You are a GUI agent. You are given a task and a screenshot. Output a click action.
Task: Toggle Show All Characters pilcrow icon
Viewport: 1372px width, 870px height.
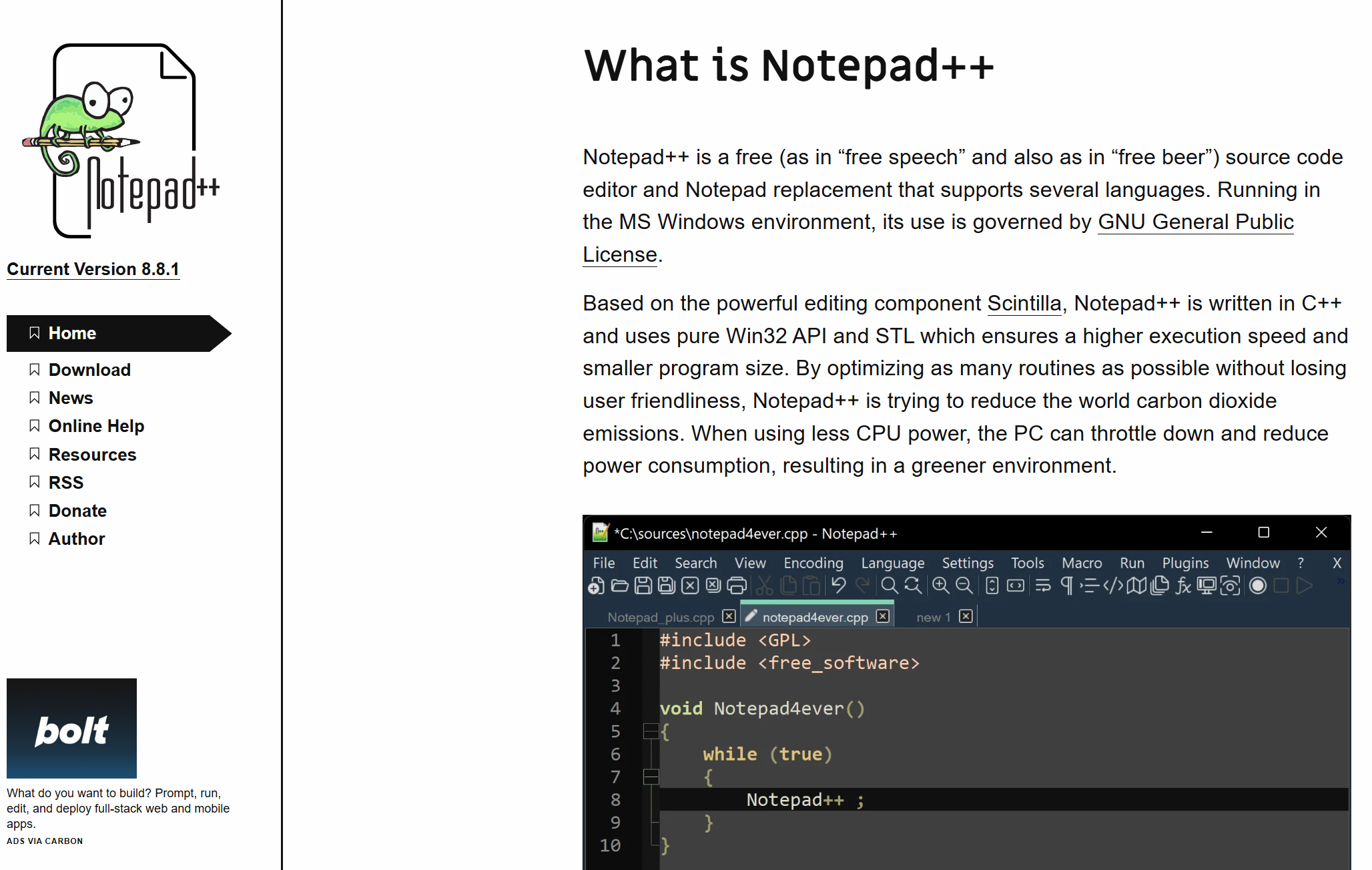click(1066, 586)
